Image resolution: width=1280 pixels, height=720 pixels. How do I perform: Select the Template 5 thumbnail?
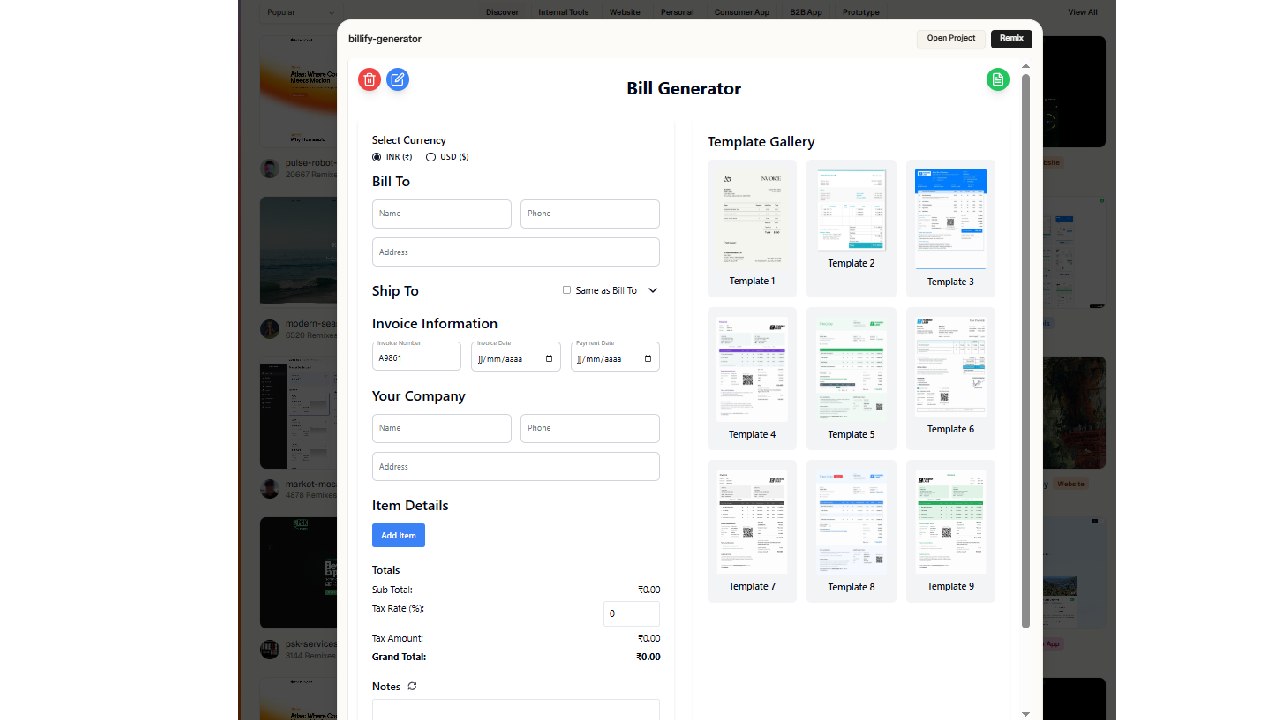851,378
